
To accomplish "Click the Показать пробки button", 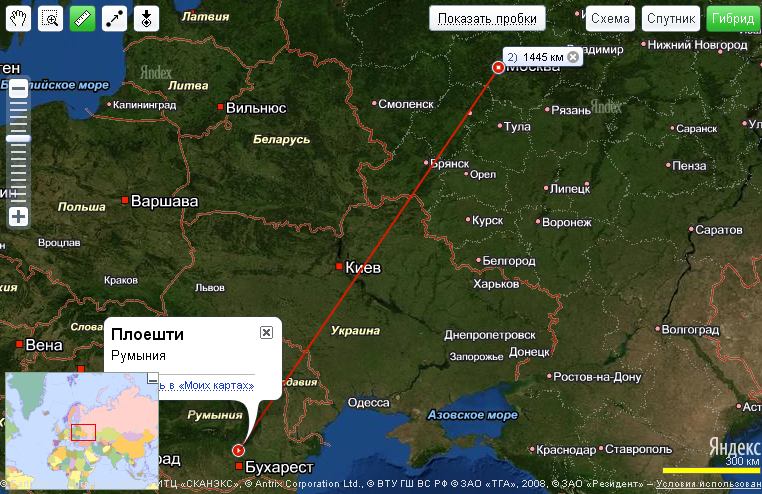I will pos(487,18).
